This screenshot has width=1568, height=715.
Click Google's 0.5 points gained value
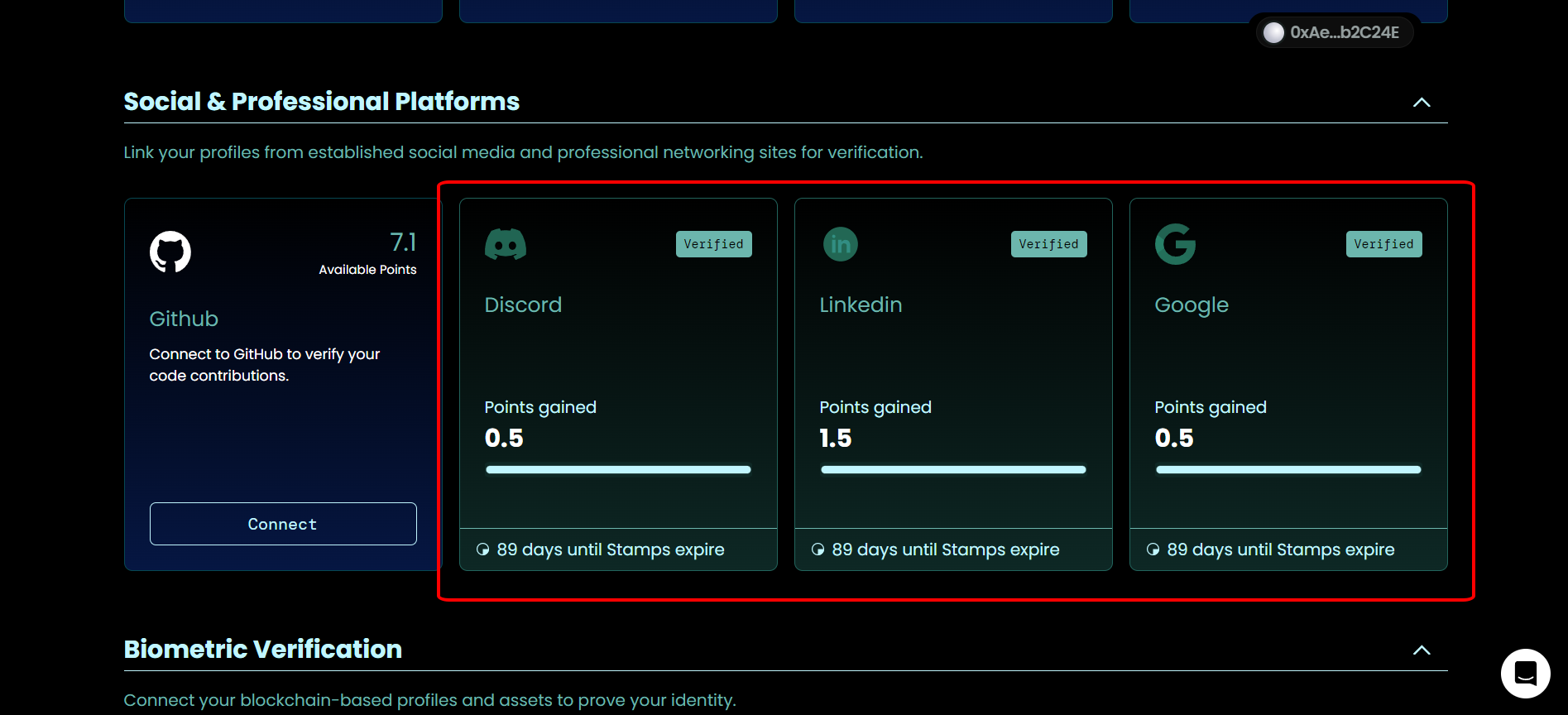pos(1174,438)
